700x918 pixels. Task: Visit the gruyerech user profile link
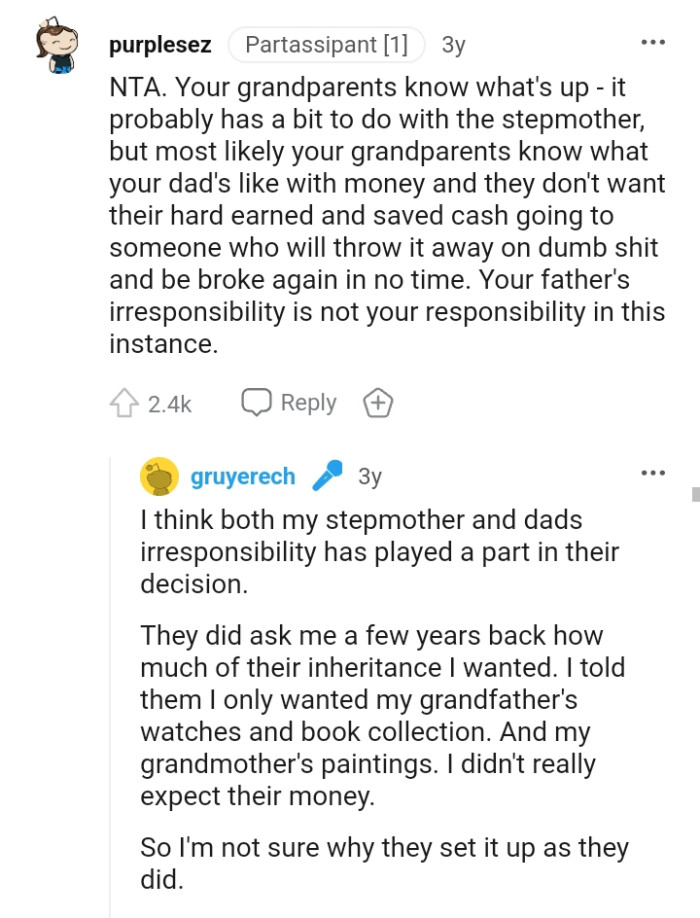243,477
